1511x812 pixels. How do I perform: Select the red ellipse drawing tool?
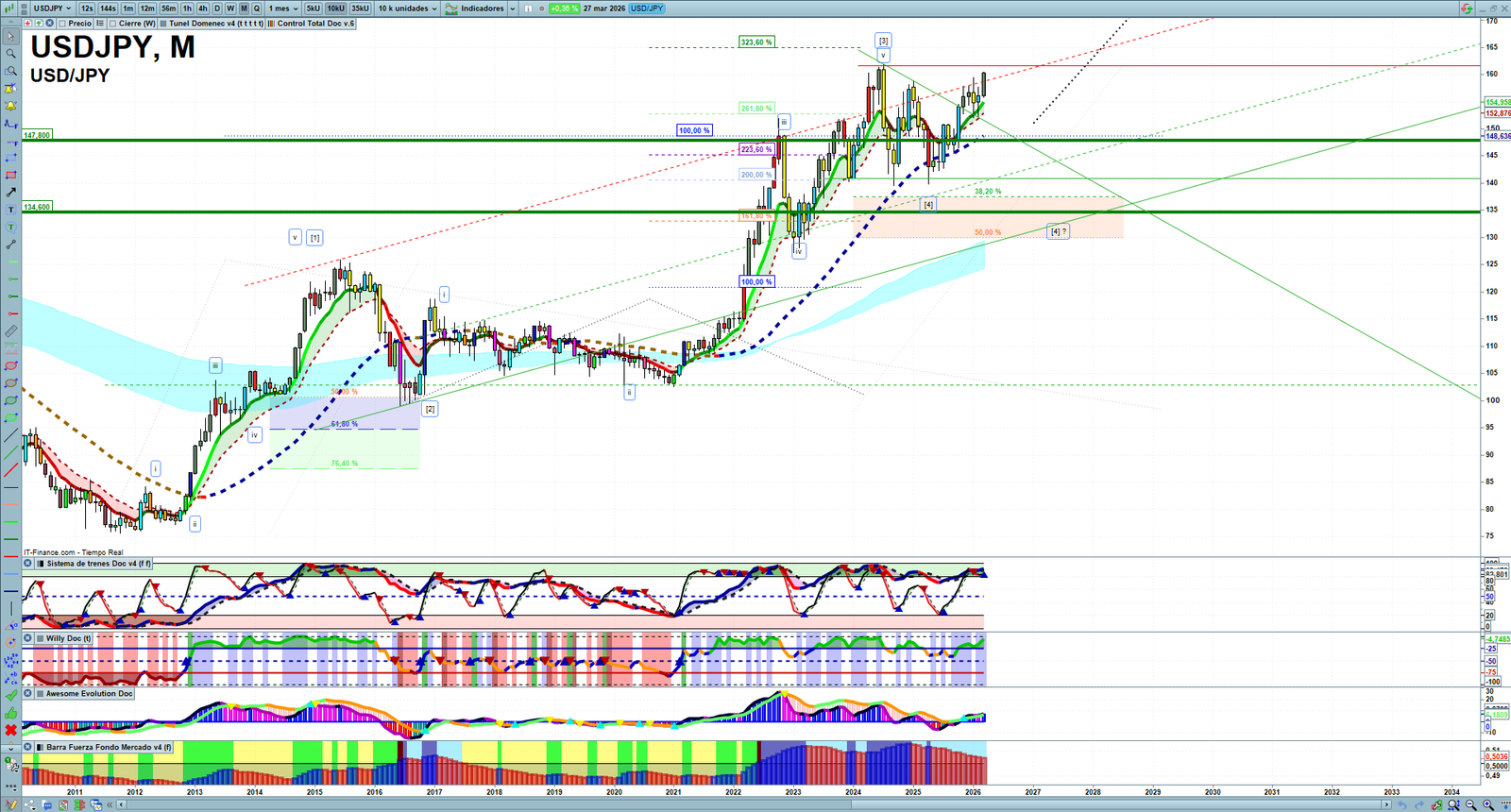(x=10, y=366)
